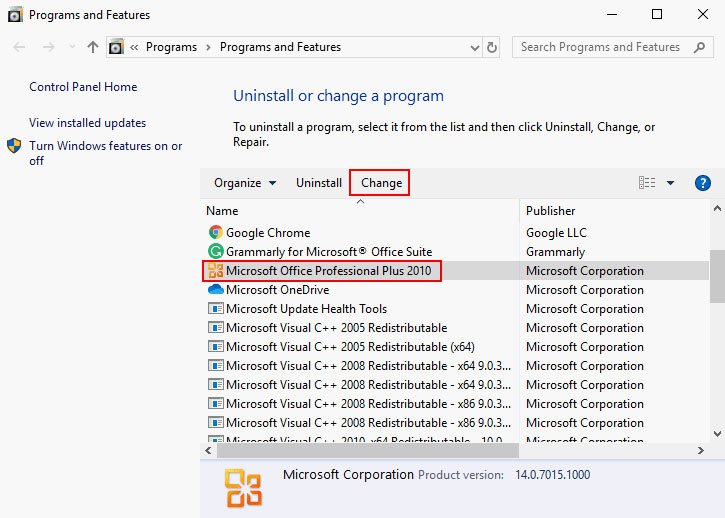
Task: Open Turn Windows features on or off
Action: [105, 153]
